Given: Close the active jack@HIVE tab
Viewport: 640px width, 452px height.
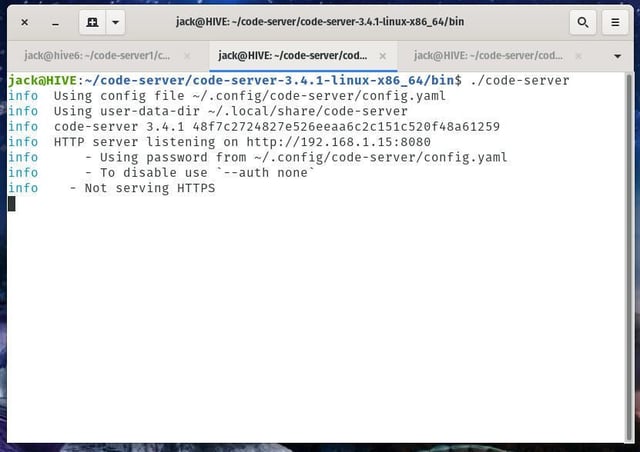Looking at the screenshot, I should tap(382, 56).
